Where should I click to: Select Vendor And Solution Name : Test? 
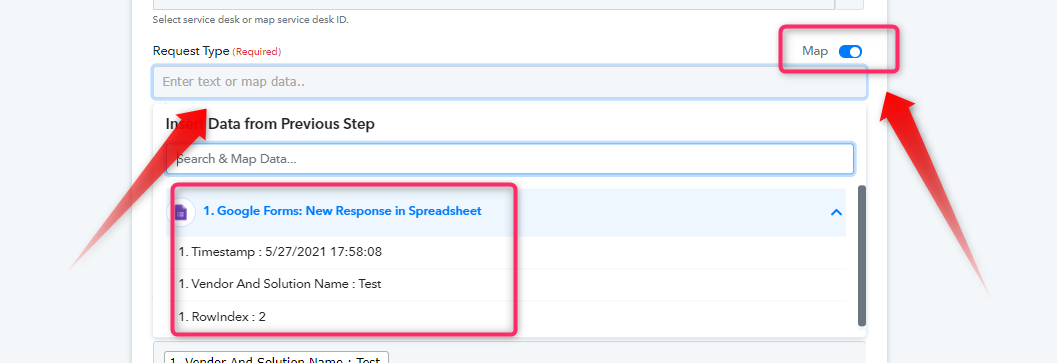(x=280, y=284)
